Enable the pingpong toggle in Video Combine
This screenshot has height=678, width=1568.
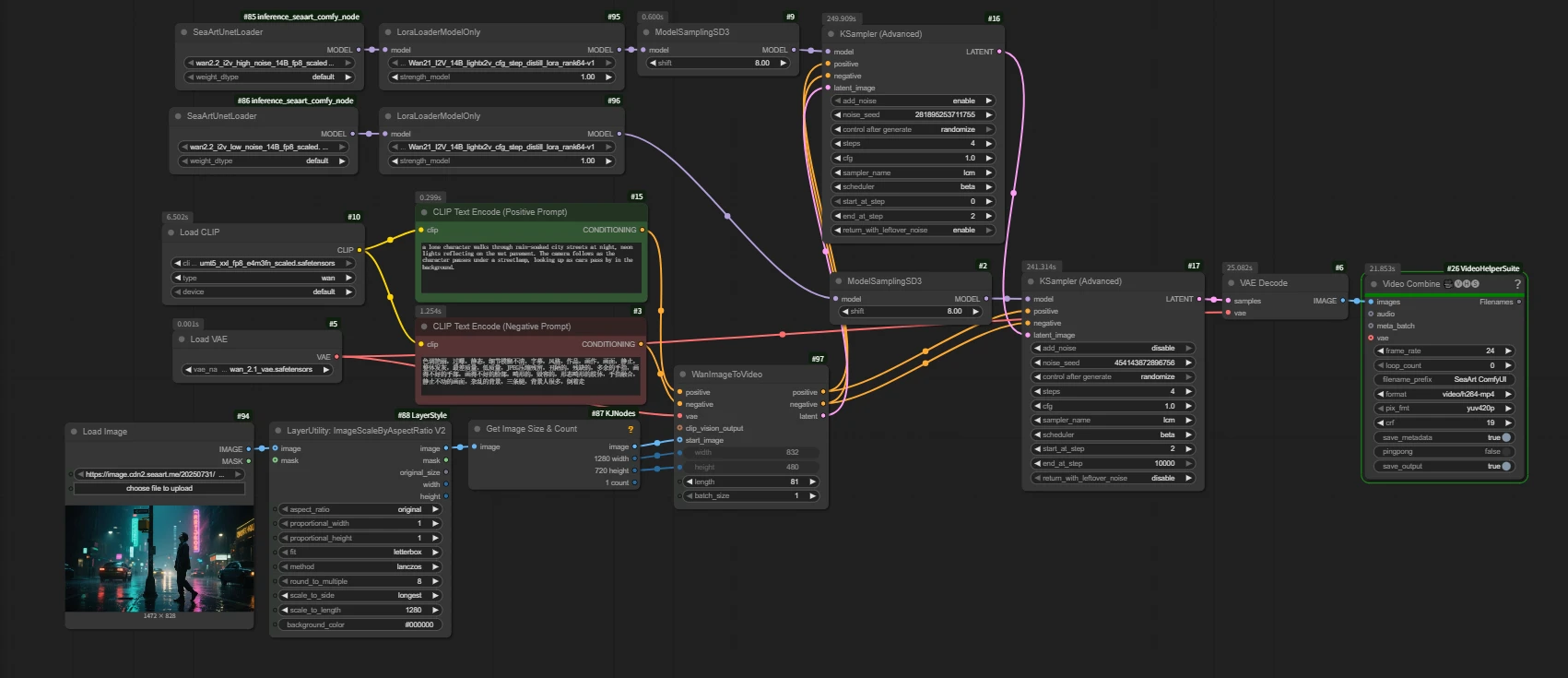[1506, 452]
